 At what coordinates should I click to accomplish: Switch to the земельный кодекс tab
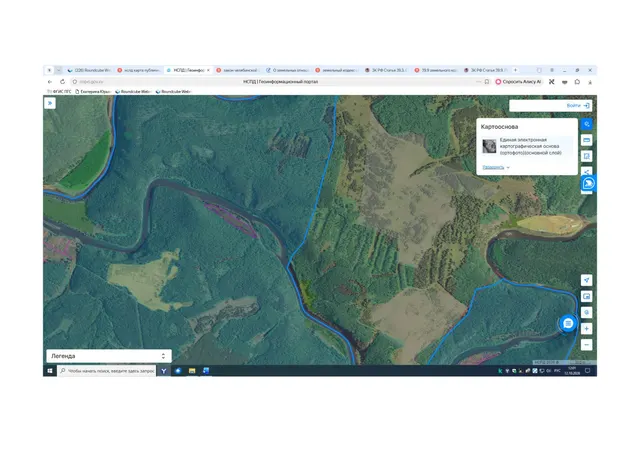337,70
